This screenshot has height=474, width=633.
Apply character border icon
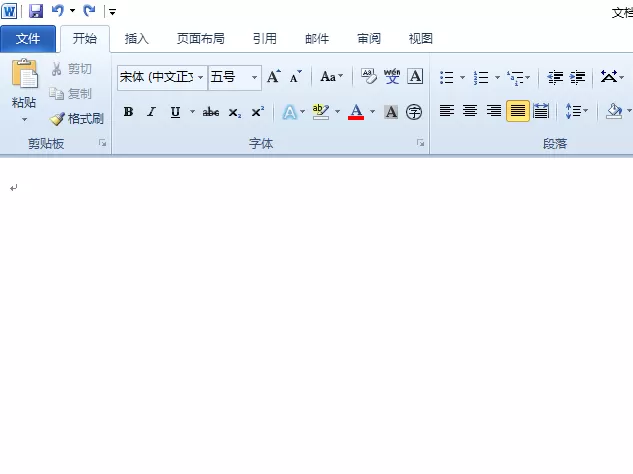(x=415, y=77)
